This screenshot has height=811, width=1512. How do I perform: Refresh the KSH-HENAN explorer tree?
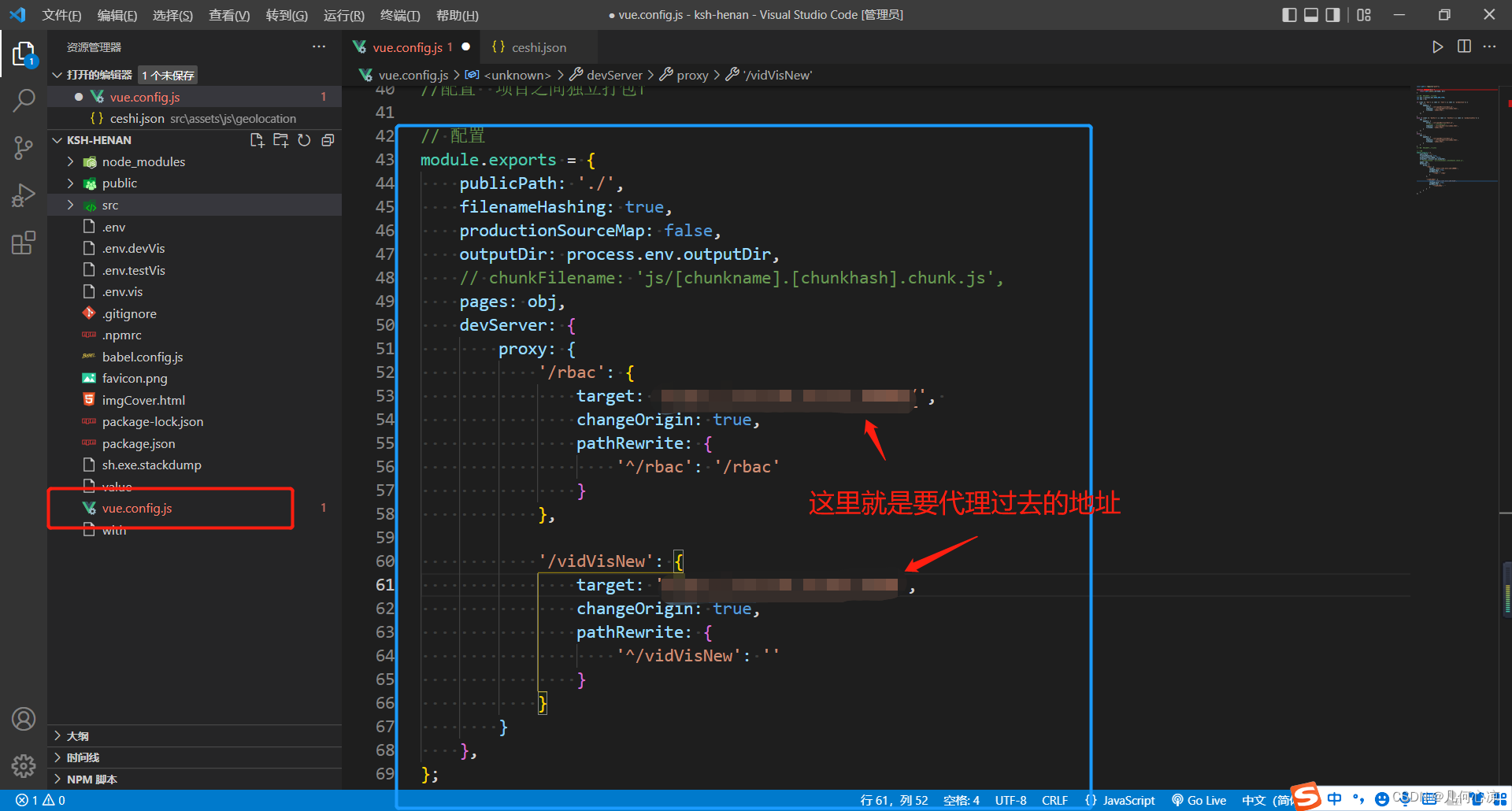click(x=304, y=140)
